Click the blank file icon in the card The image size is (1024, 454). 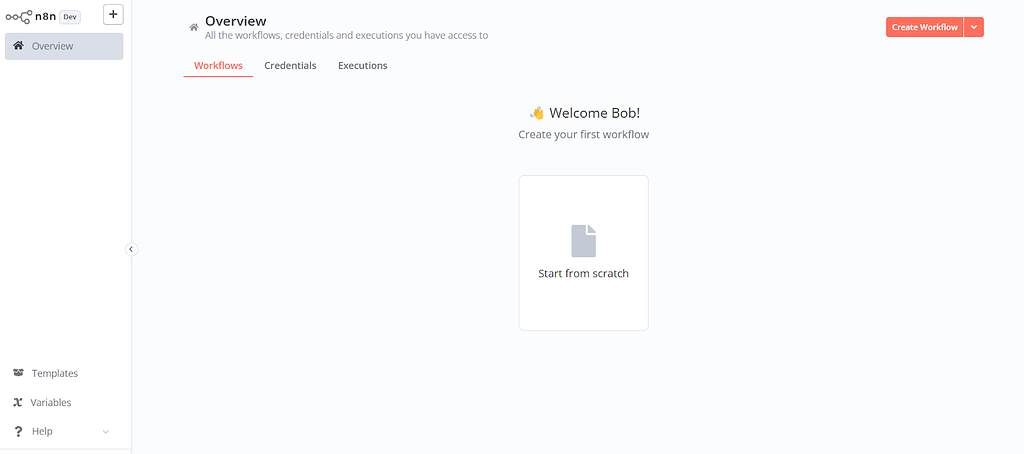(583, 241)
